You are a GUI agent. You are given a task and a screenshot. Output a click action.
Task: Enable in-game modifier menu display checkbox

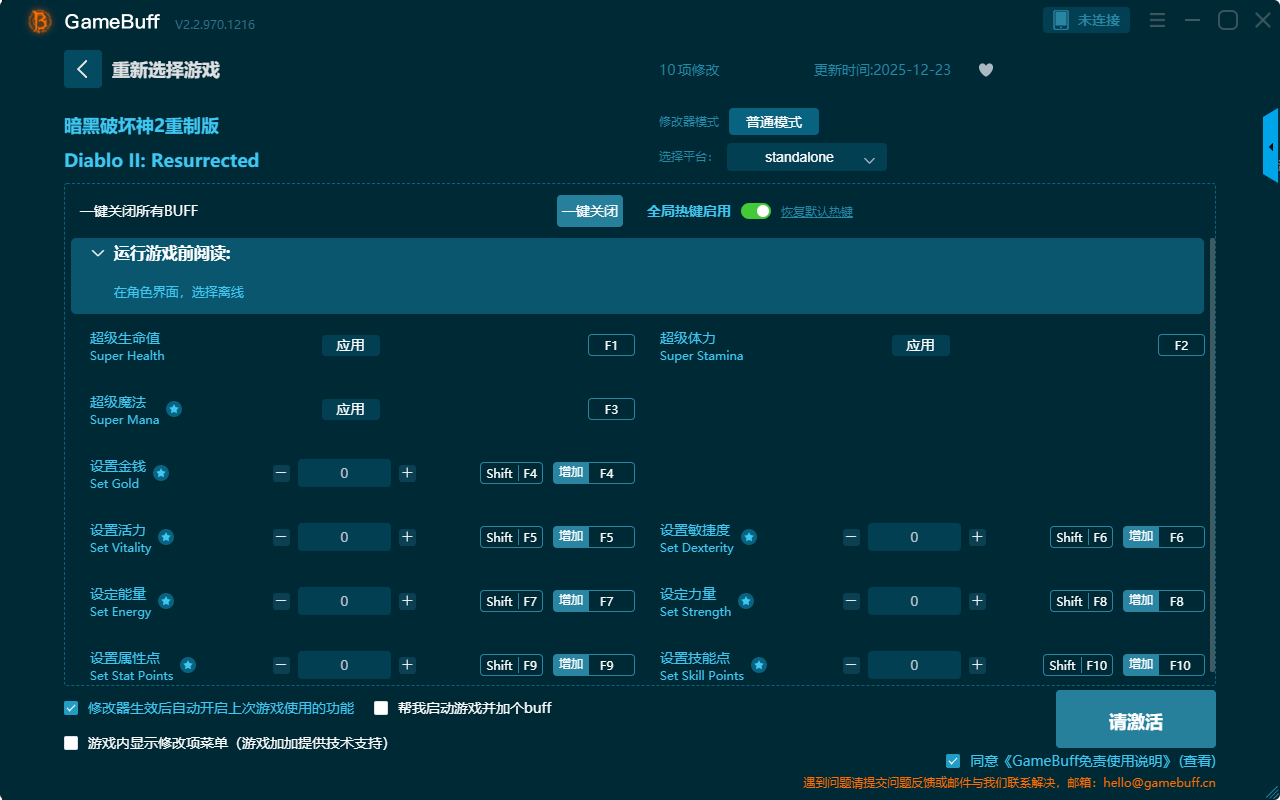71,743
